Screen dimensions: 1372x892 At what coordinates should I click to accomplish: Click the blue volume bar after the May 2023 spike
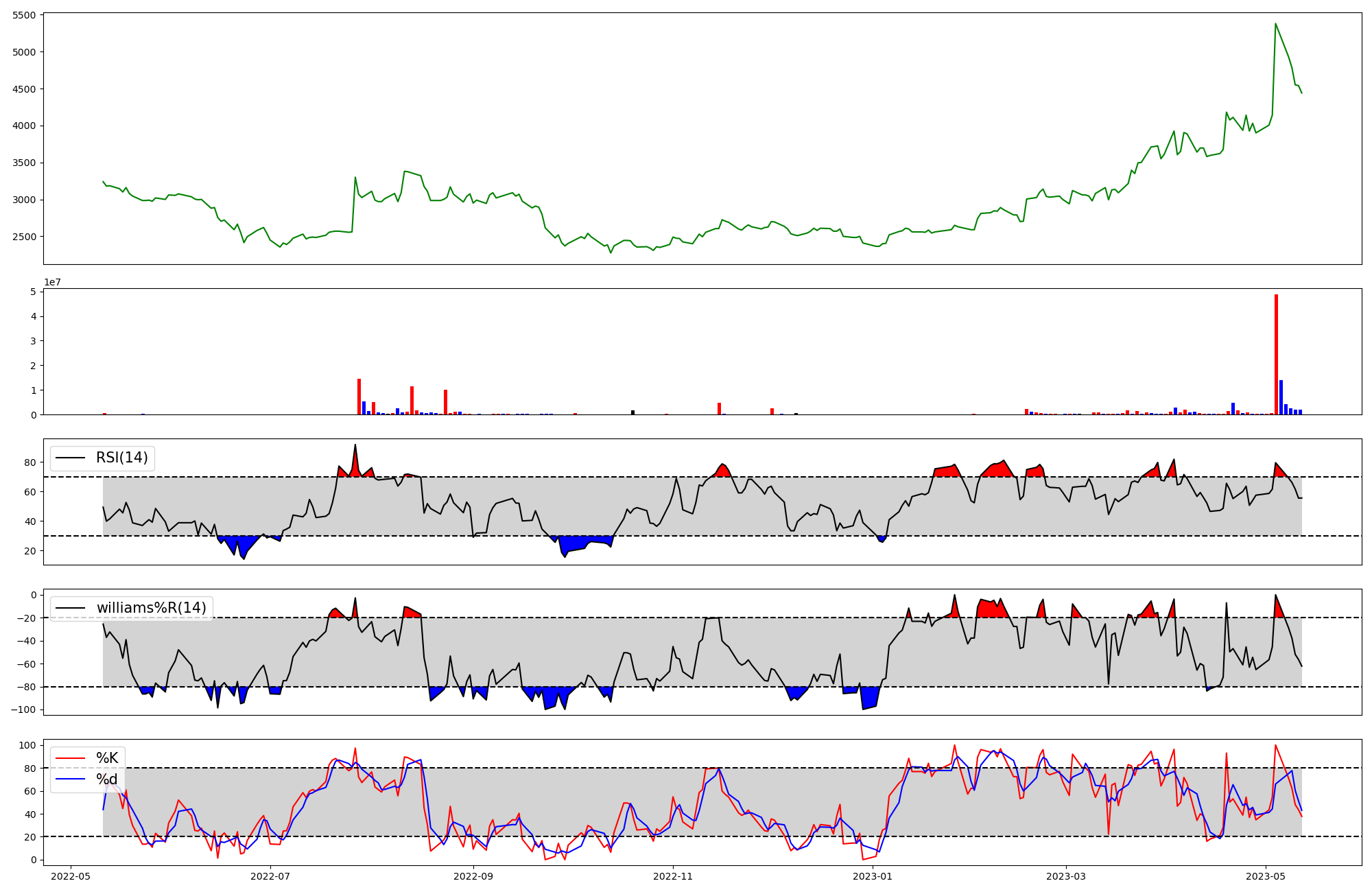1281,398
